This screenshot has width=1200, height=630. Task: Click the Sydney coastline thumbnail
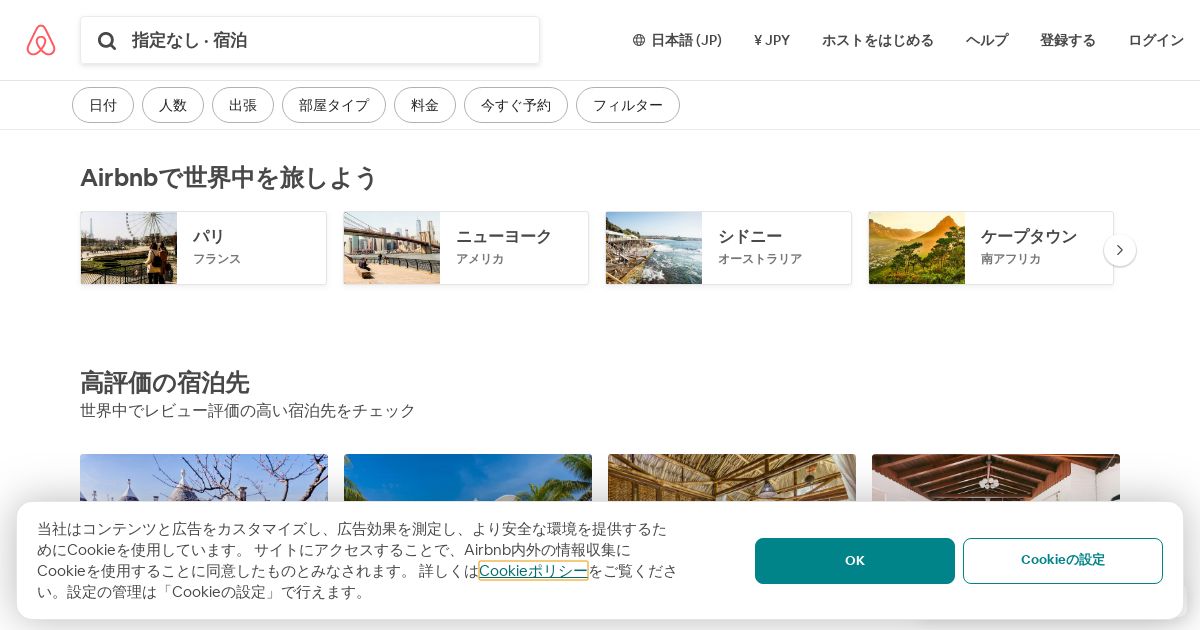pyautogui.click(x=654, y=248)
